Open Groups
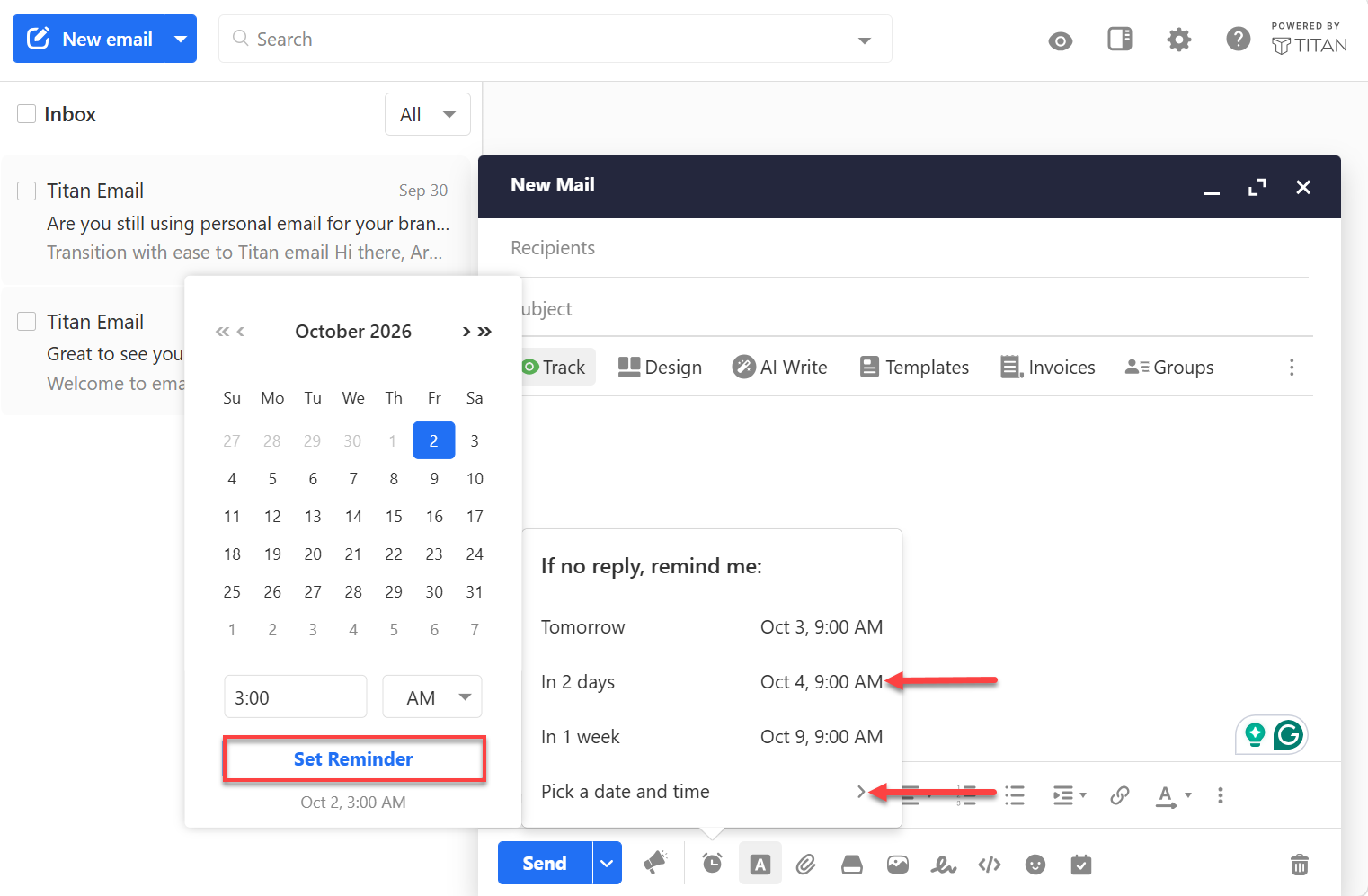This screenshot has width=1368, height=896. click(x=1169, y=367)
